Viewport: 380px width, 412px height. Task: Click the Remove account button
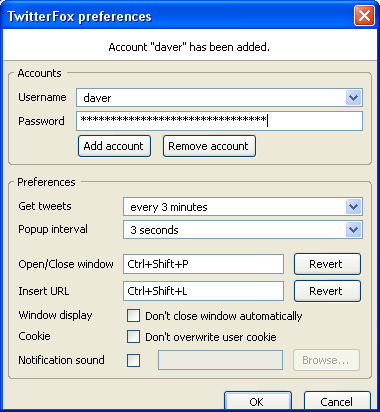[209, 146]
